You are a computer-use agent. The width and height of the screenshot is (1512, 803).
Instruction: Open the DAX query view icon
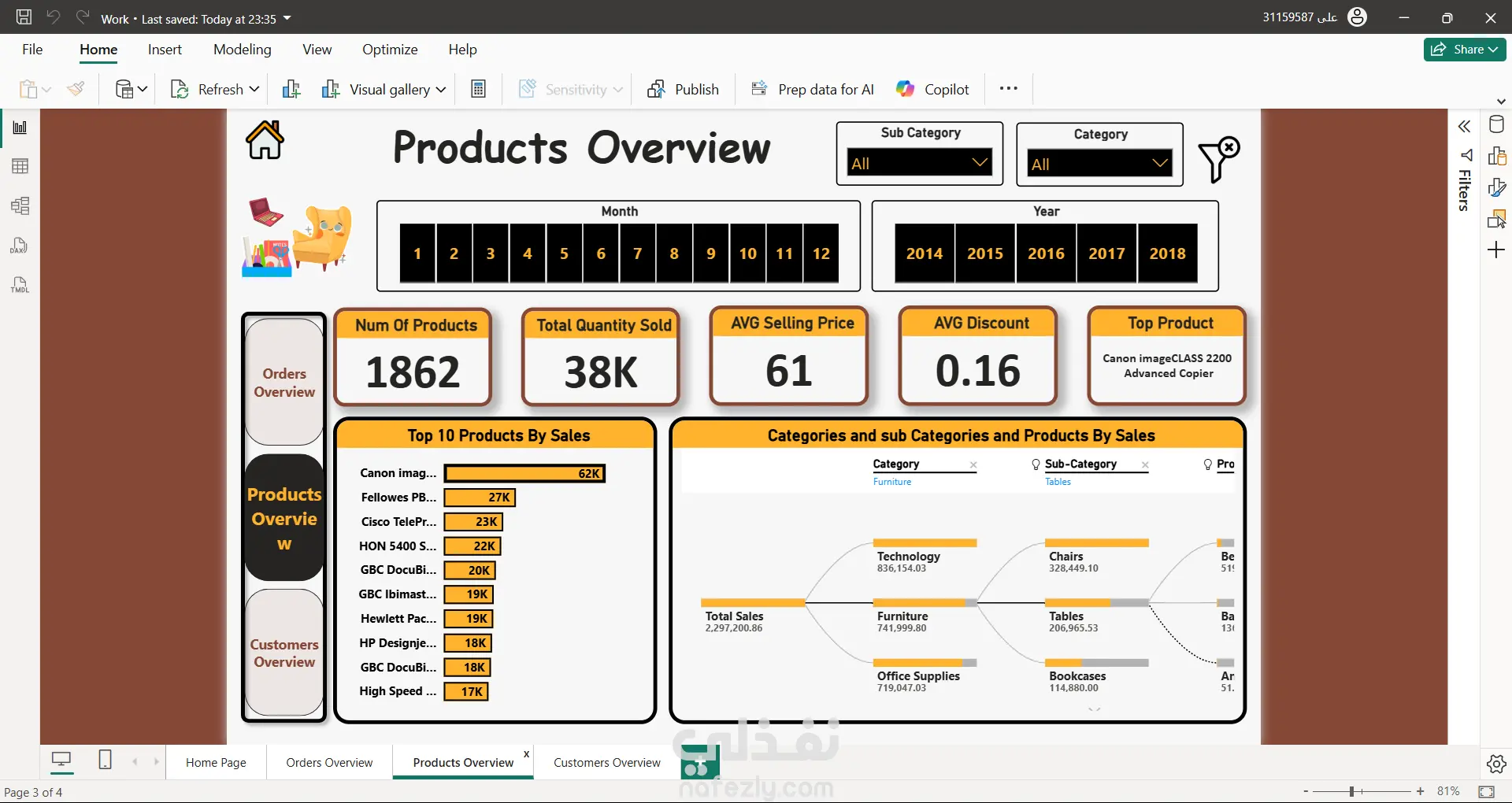coord(20,246)
